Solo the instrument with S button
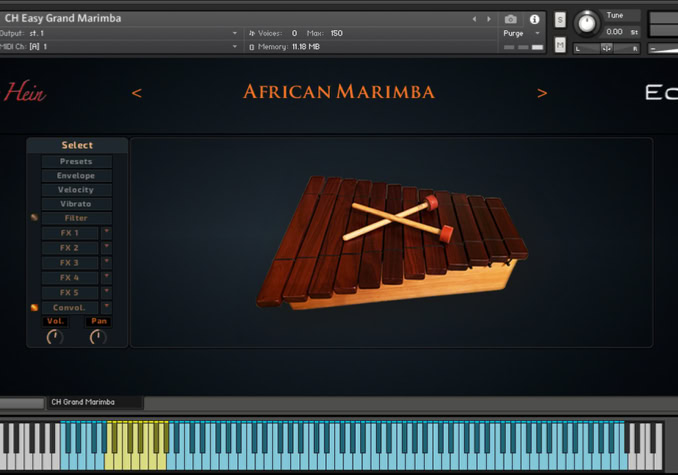Image resolution: width=678 pixels, height=475 pixels. (560, 20)
